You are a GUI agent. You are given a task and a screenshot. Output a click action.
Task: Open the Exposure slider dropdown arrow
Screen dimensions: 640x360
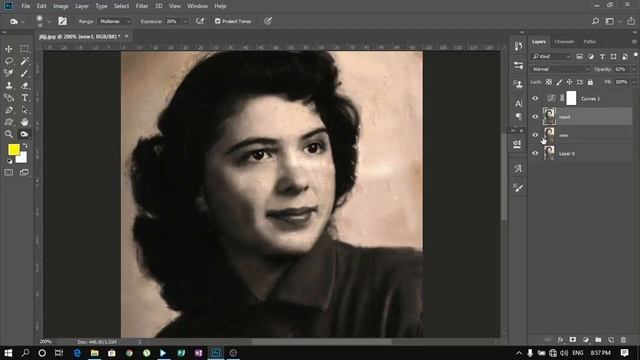click(185, 21)
